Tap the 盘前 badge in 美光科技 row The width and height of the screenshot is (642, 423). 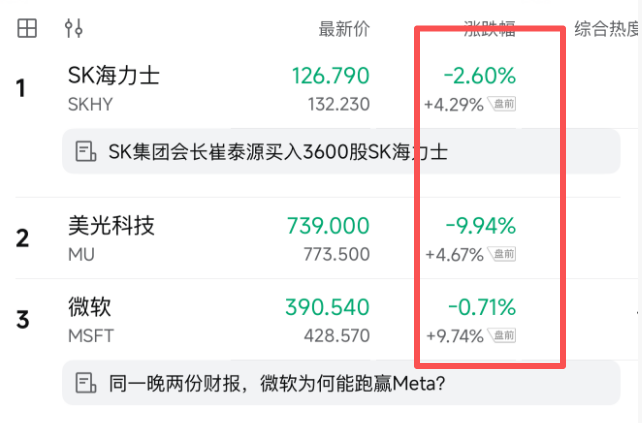coord(502,254)
